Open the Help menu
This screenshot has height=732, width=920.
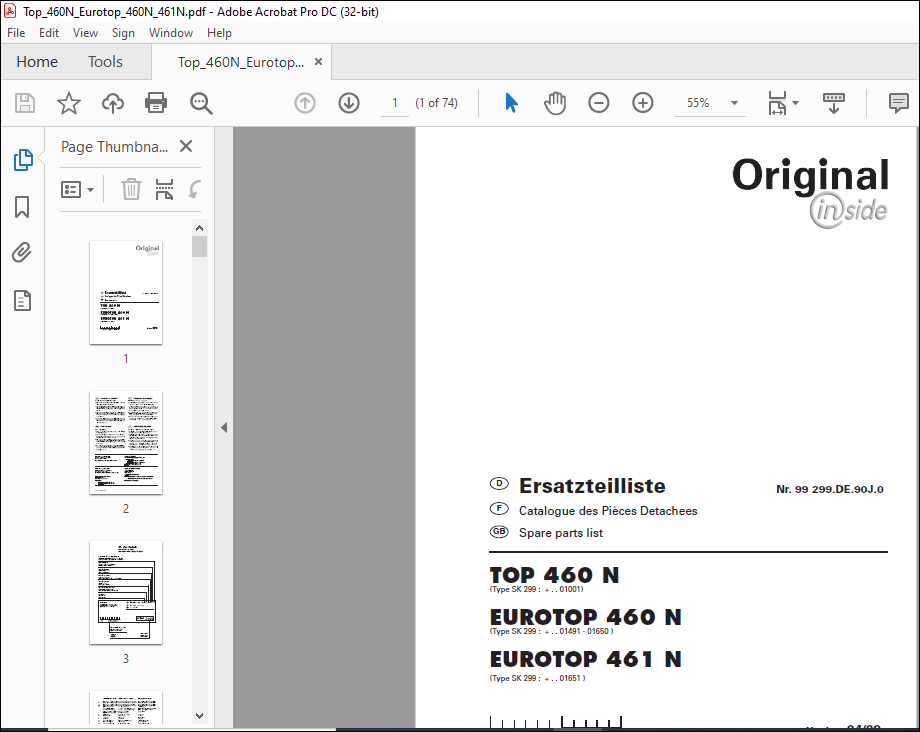click(x=219, y=33)
